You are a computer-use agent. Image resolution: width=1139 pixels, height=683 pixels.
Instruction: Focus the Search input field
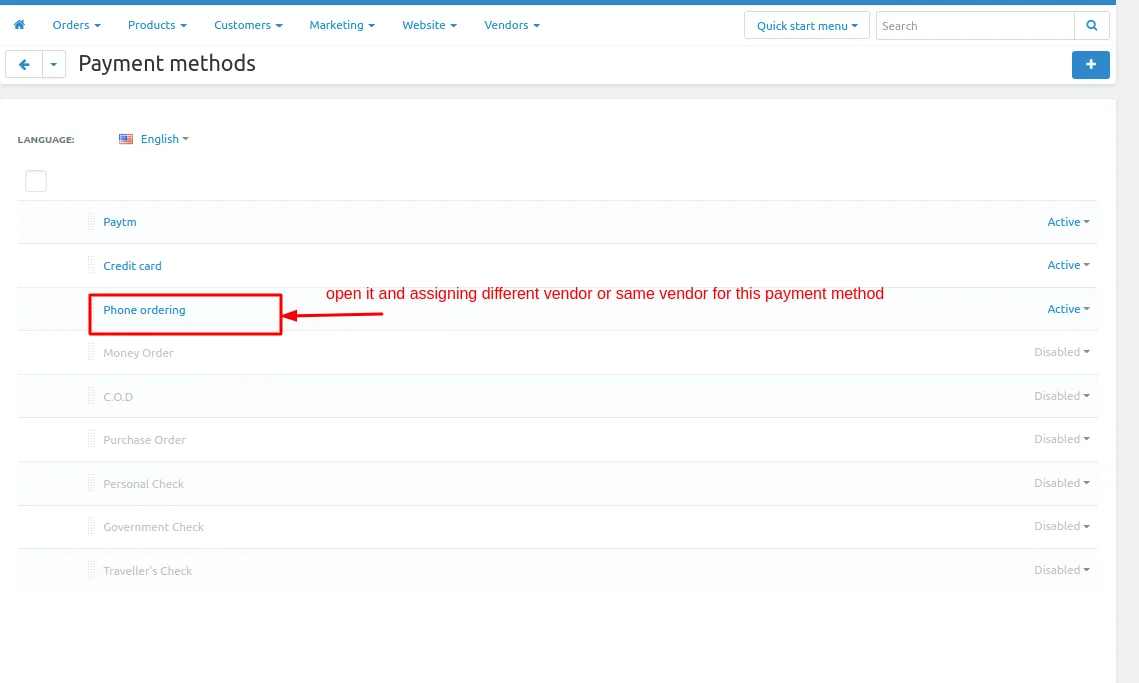(975, 25)
